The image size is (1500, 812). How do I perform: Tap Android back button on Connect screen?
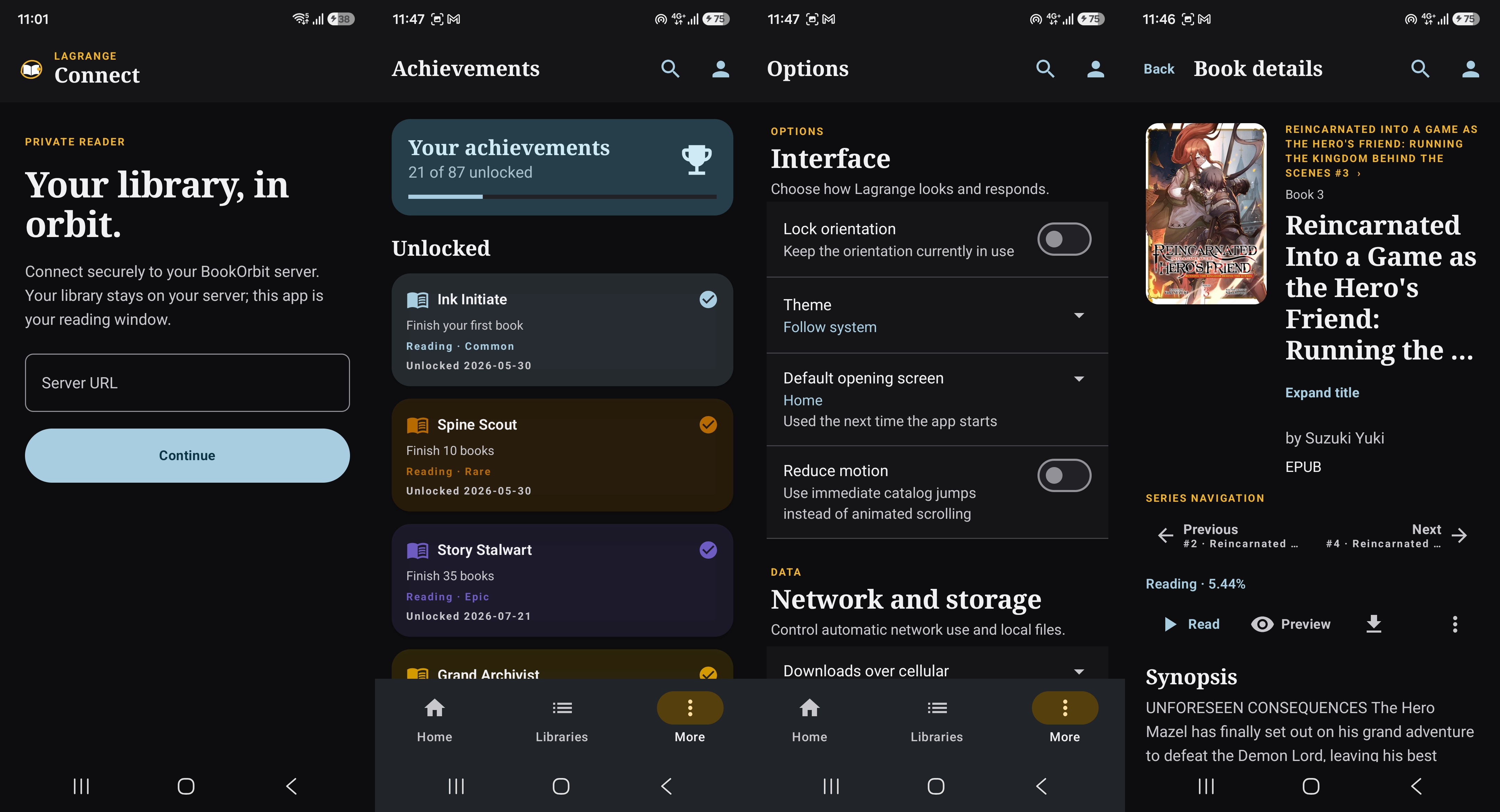tap(292, 786)
